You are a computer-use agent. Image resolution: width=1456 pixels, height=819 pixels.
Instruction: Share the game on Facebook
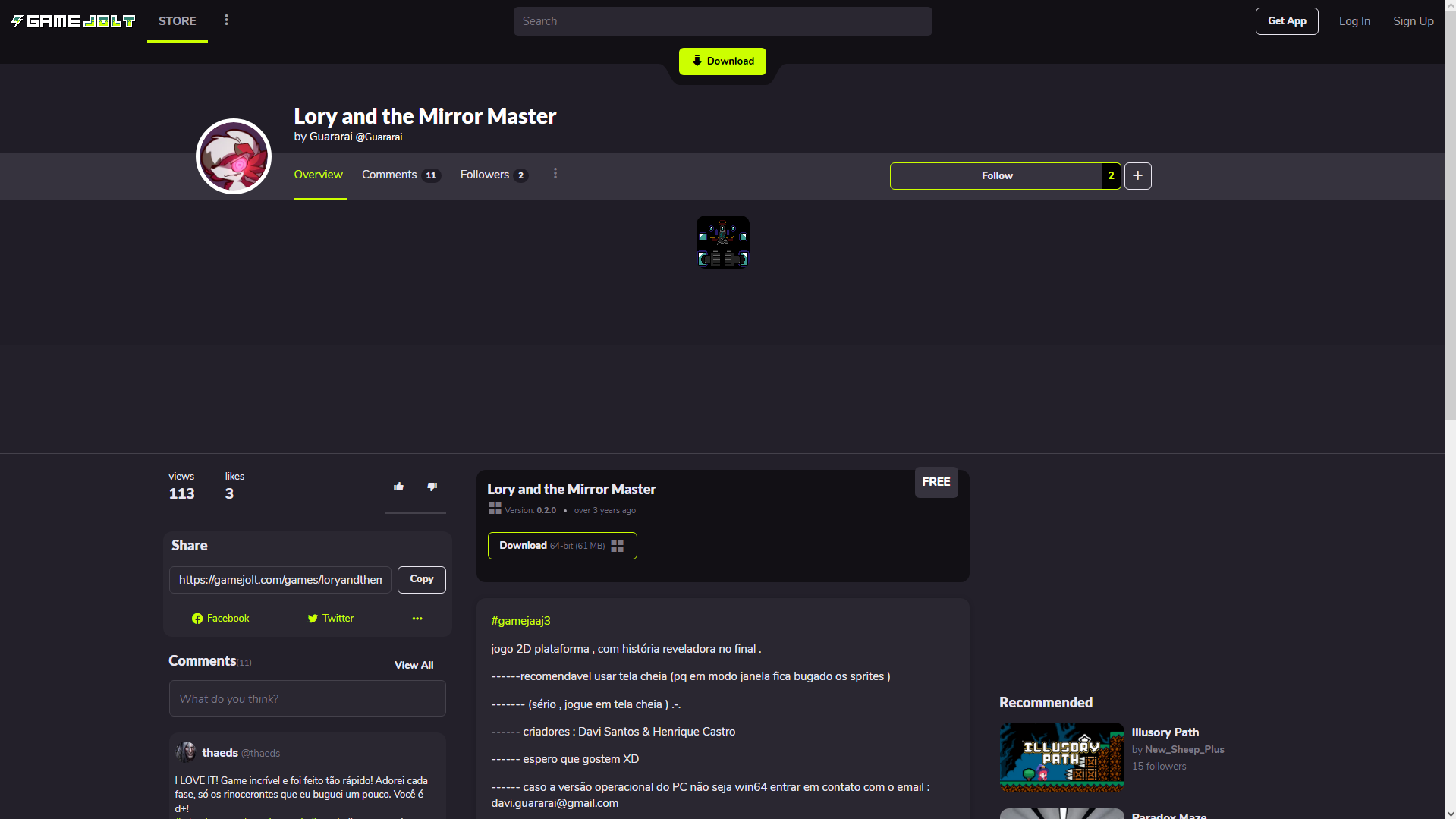pos(220,619)
